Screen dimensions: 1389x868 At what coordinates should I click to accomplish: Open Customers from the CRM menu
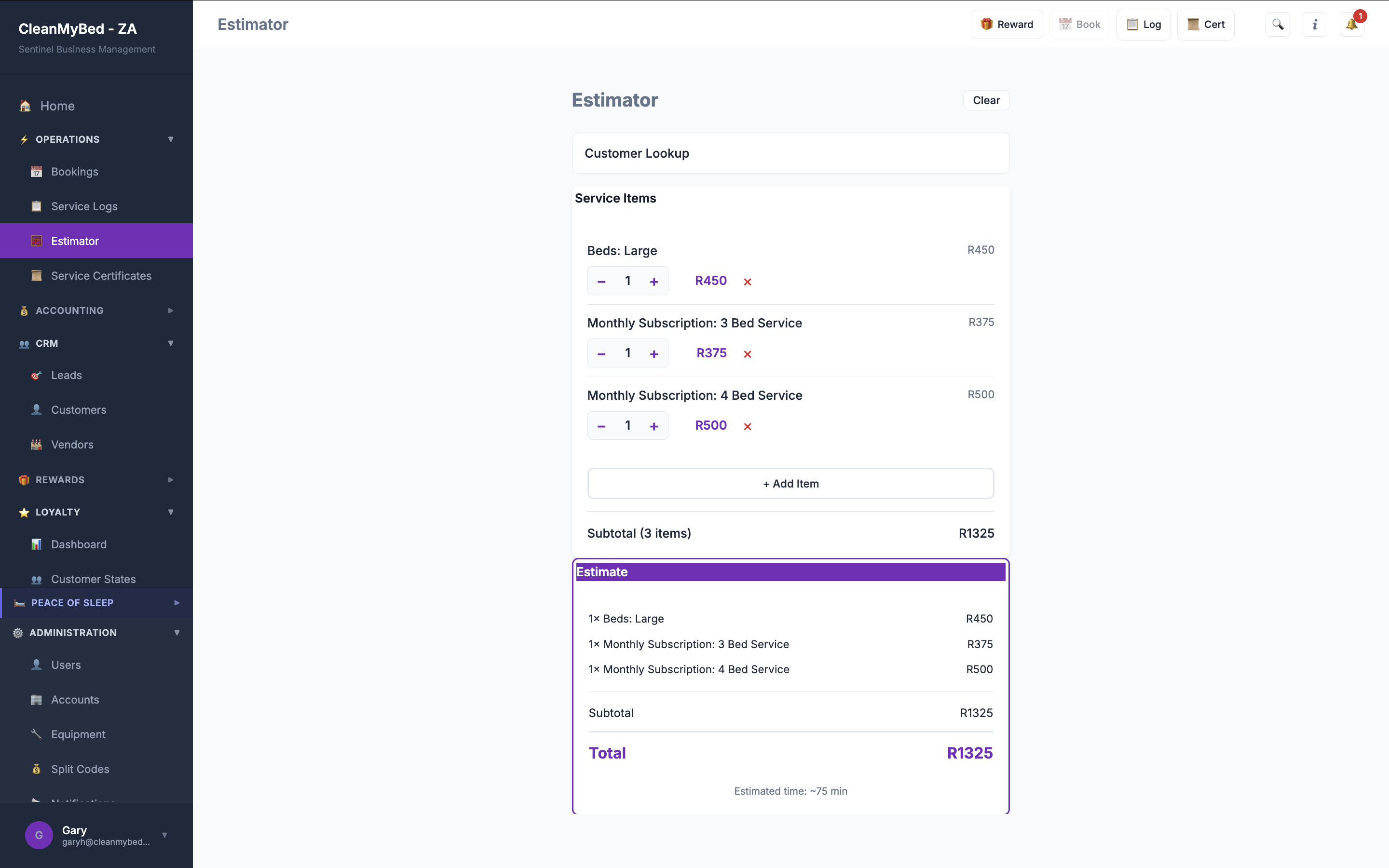click(79, 409)
